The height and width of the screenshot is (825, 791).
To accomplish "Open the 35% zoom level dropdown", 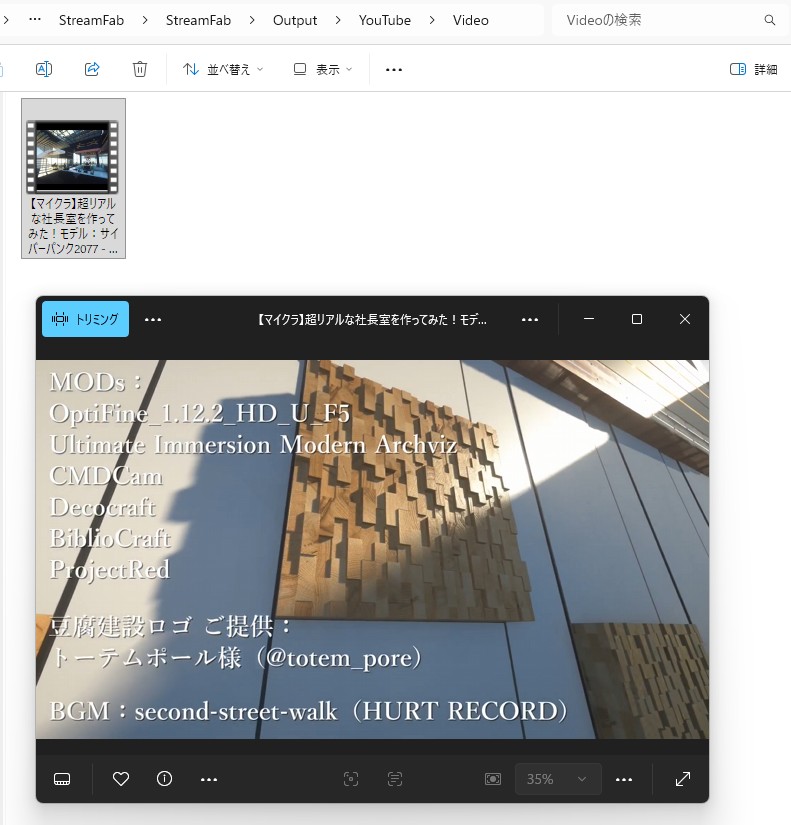I will click(x=558, y=779).
